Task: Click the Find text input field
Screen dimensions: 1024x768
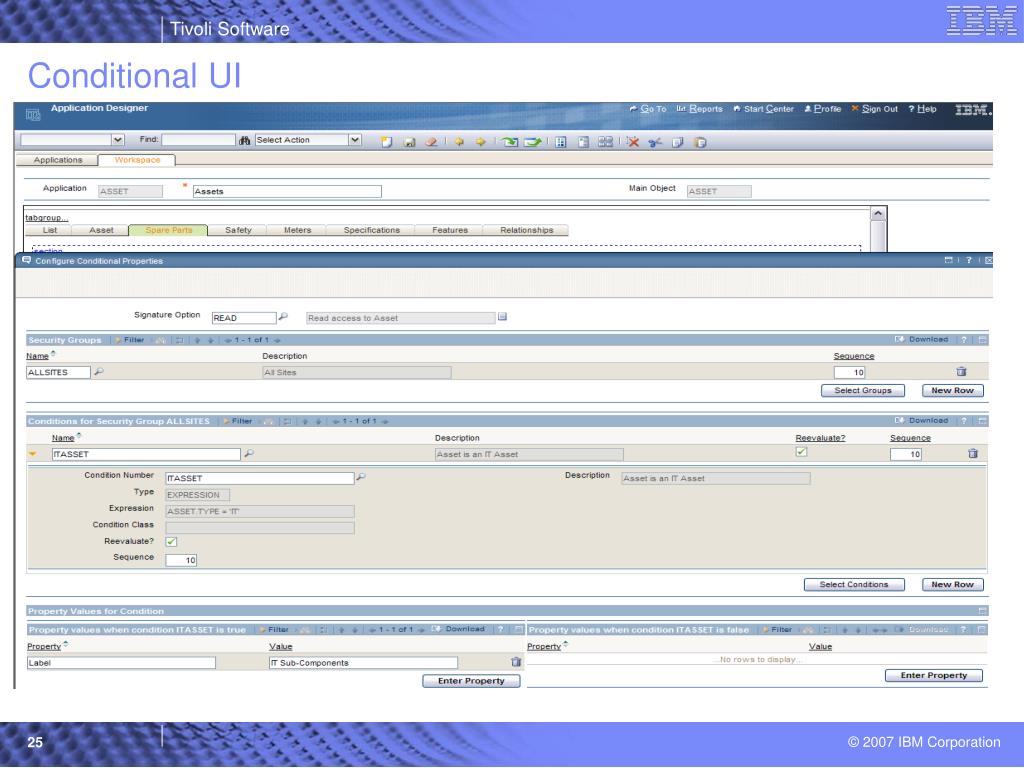Action: tap(199, 140)
